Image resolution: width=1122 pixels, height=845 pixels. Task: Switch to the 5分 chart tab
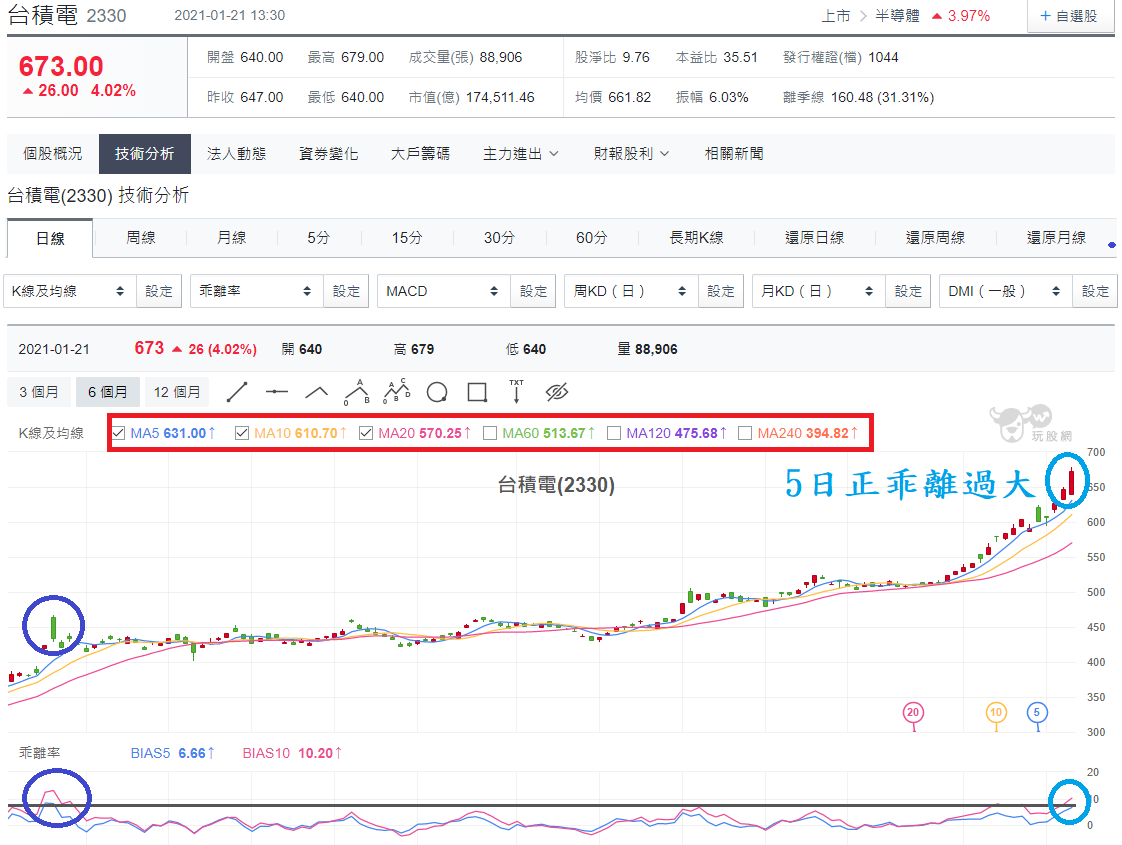coord(318,238)
